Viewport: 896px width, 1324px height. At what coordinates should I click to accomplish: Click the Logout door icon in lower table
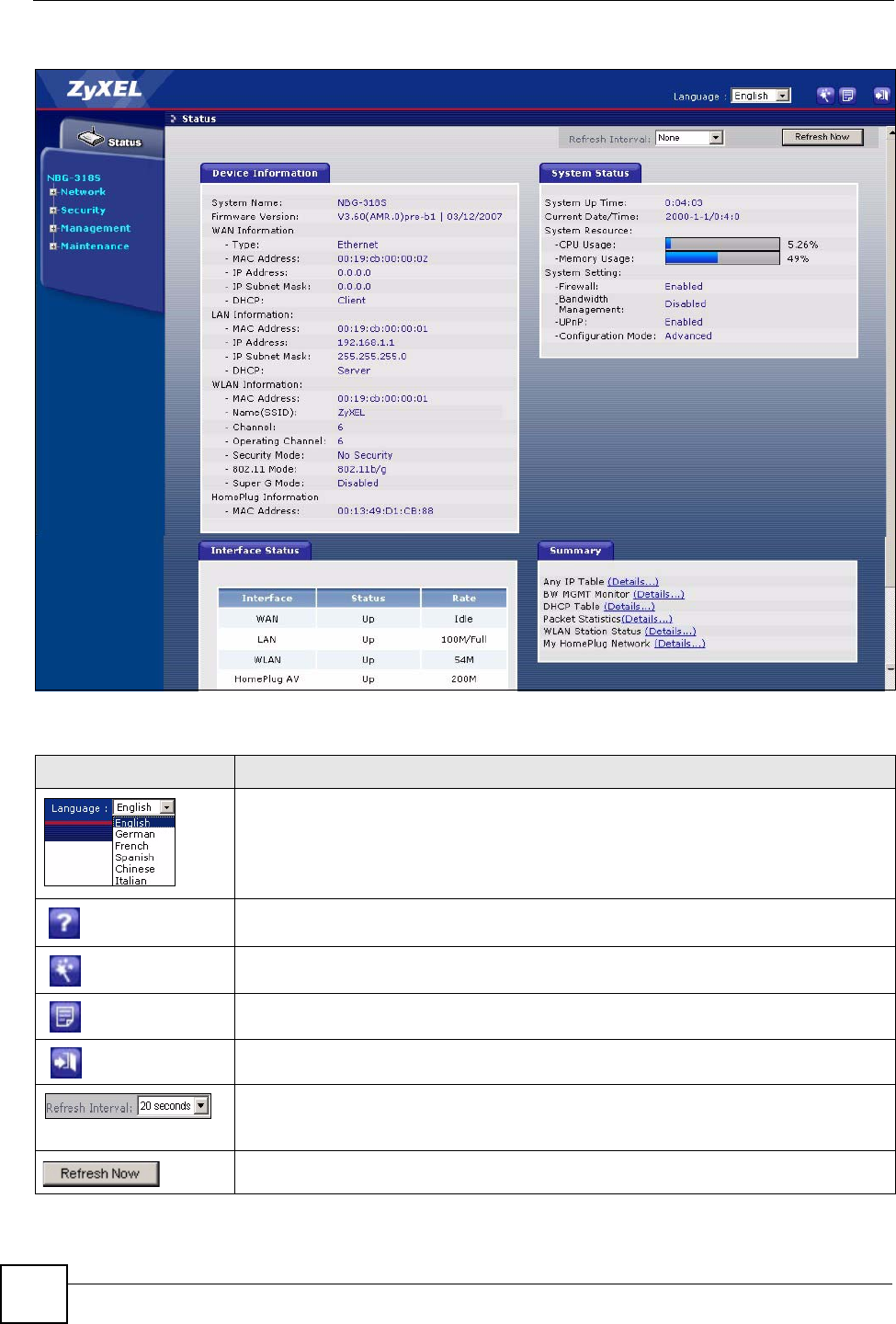coord(65,1062)
